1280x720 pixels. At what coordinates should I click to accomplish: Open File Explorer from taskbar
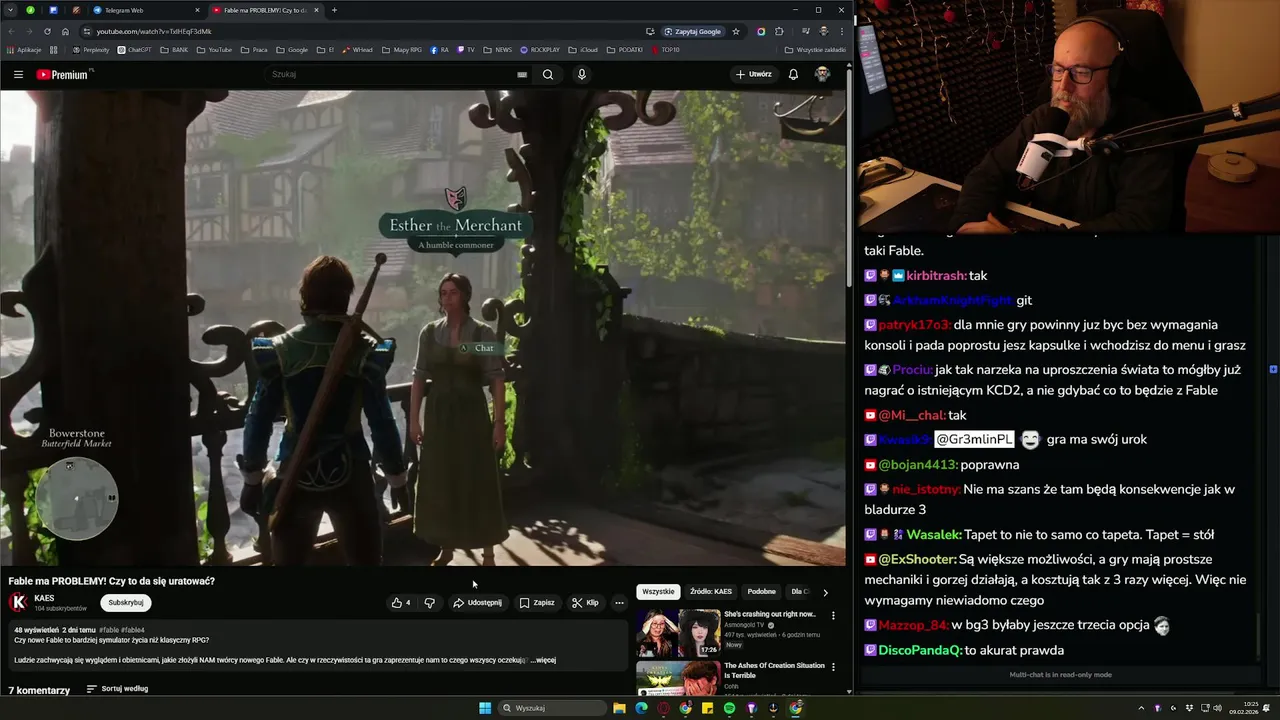(619, 708)
